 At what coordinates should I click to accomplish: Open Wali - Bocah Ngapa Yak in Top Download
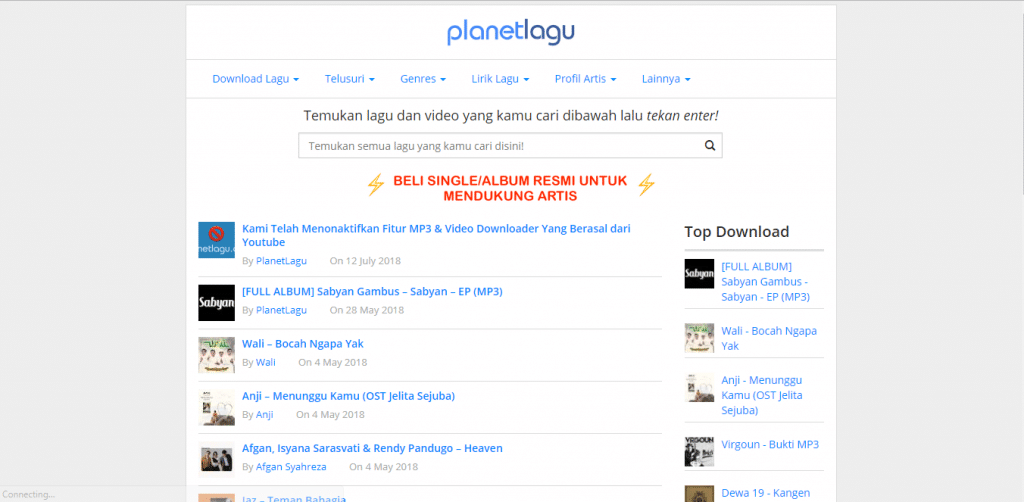click(769, 338)
